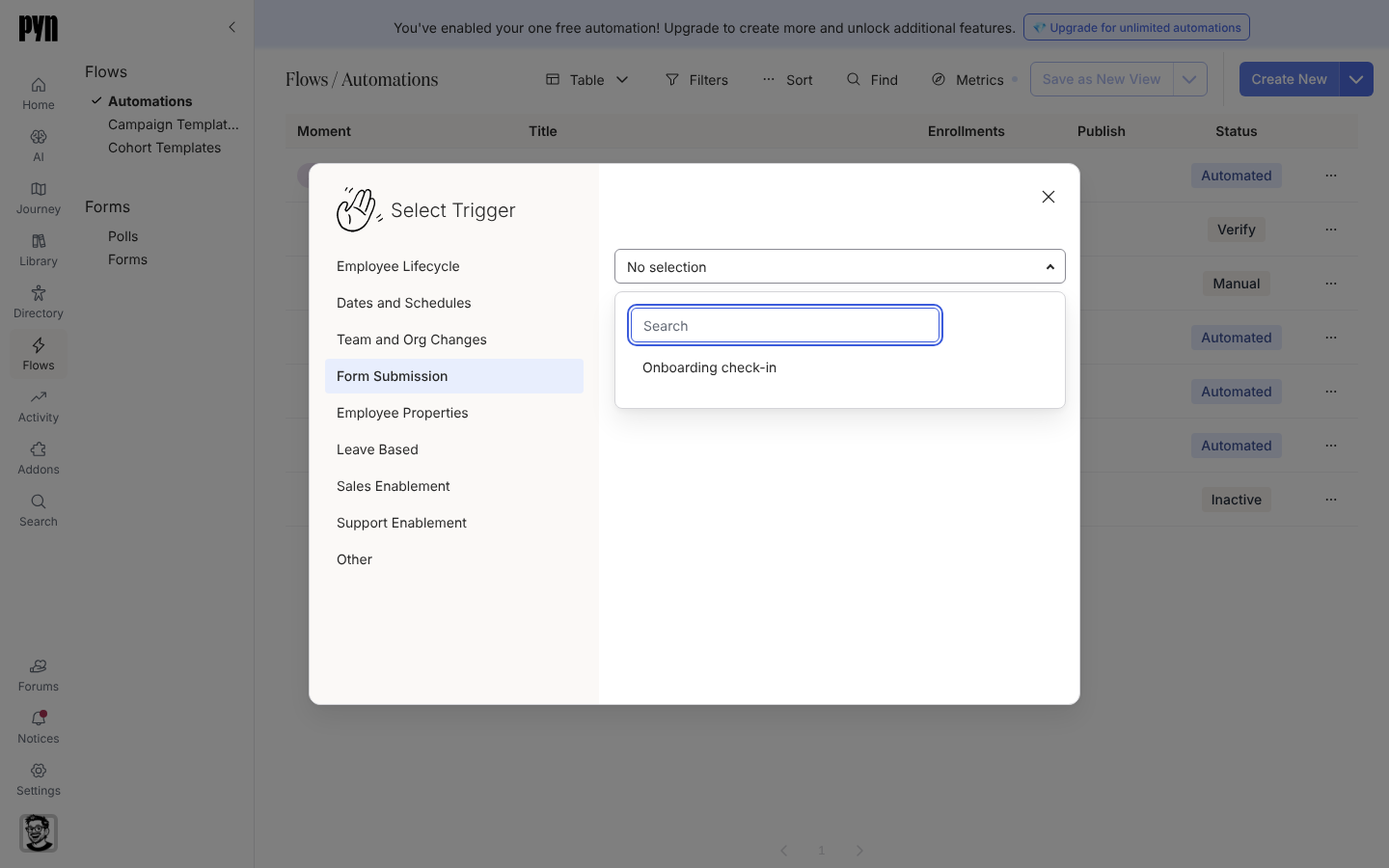Choose Team and Org Changes category

coord(454,339)
